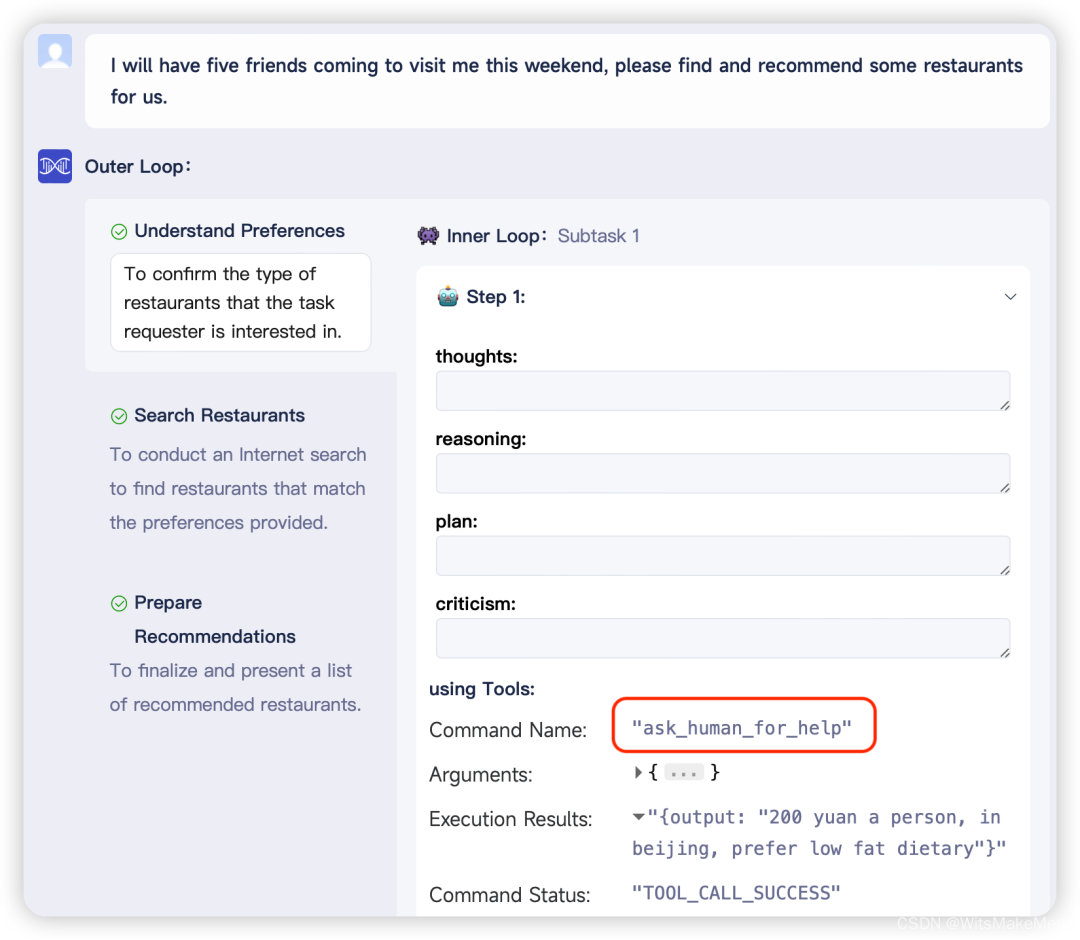Click reasoning box corner grip handle
1080x940 pixels.
pos(1005,488)
